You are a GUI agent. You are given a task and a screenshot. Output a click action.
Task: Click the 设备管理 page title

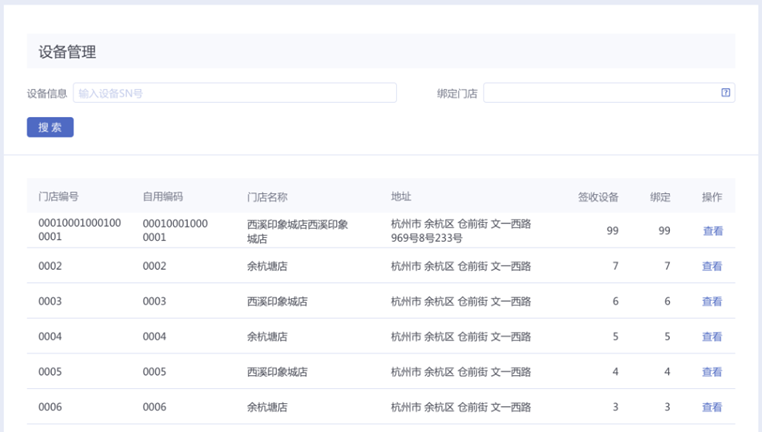pyautogui.click(x=67, y=52)
